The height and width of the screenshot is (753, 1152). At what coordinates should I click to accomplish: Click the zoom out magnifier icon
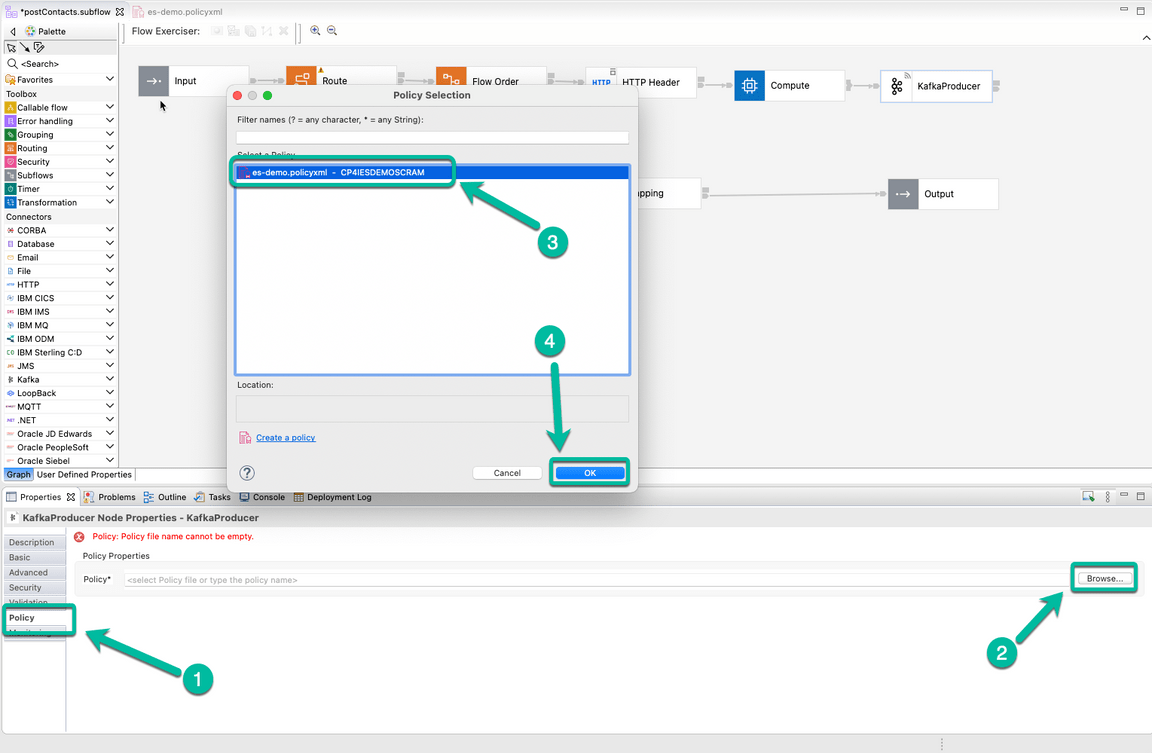tap(332, 31)
